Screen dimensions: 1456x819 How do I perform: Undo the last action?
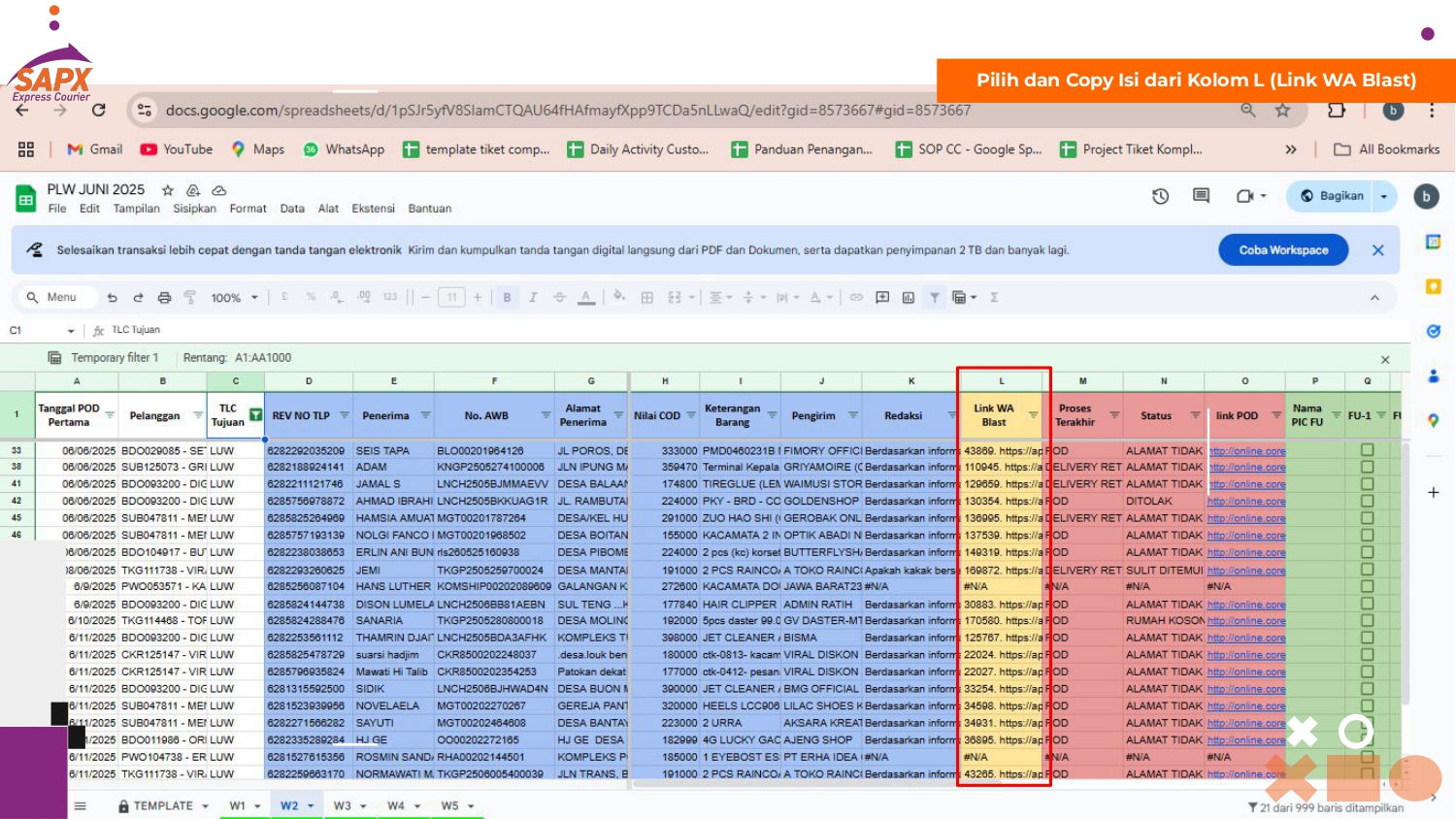tap(112, 298)
